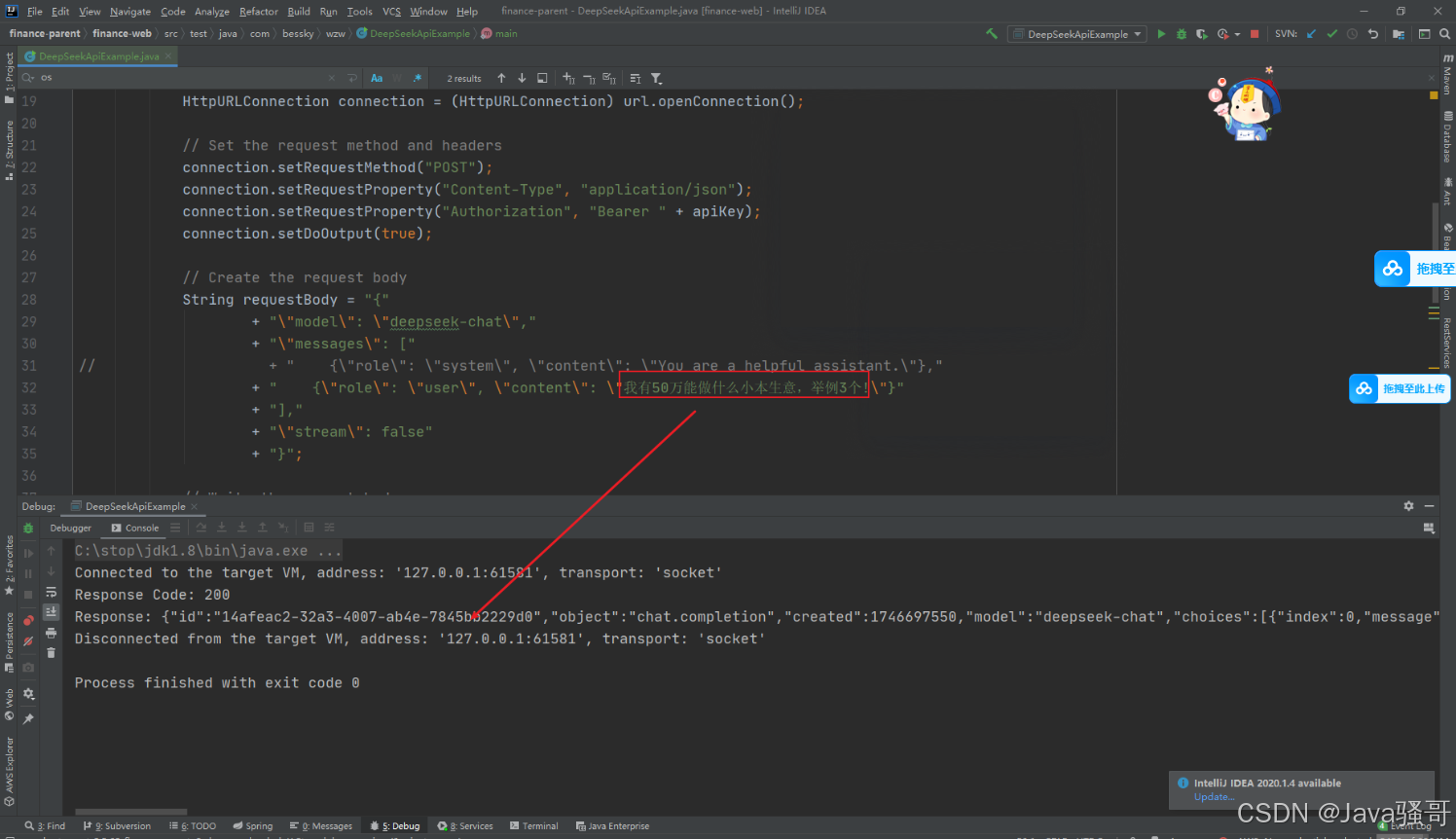The image size is (1456, 839).
Task: Open the Maven side panel
Action: tap(1448, 76)
